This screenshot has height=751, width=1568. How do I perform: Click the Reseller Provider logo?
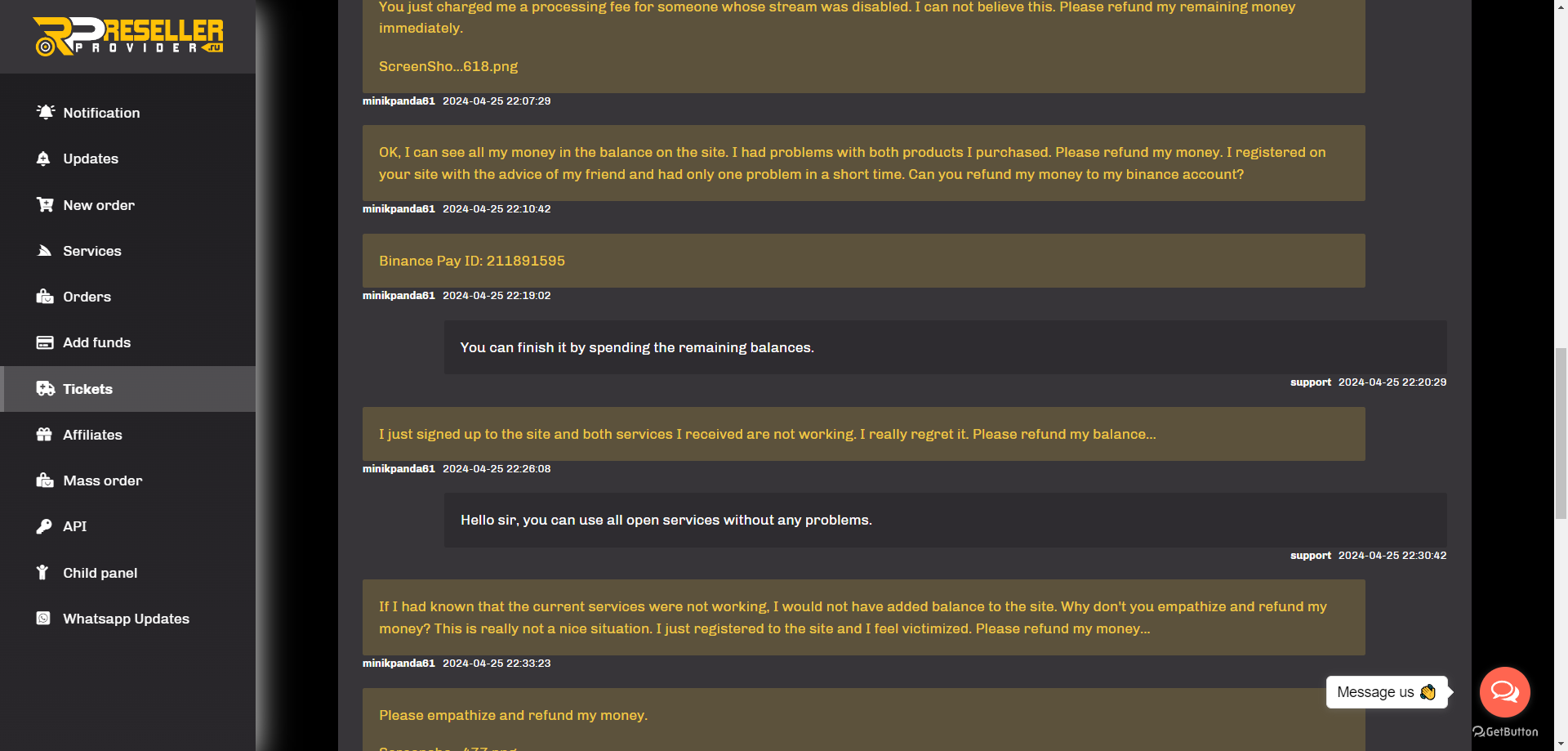click(128, 37)
